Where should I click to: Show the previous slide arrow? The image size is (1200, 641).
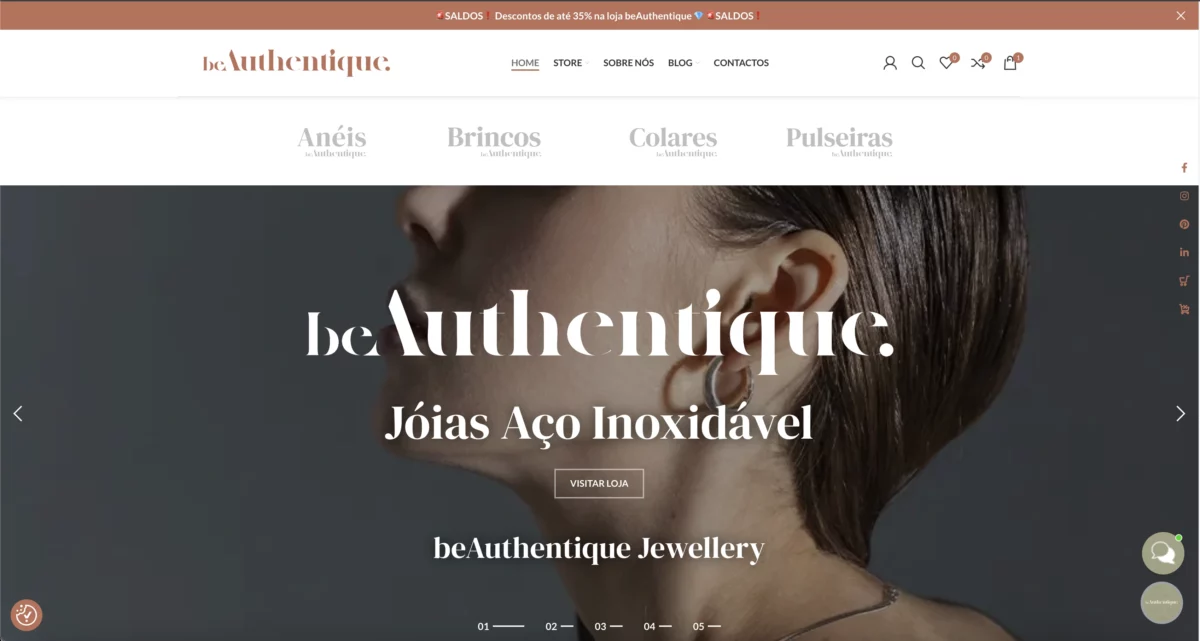(x=17, y=413)
